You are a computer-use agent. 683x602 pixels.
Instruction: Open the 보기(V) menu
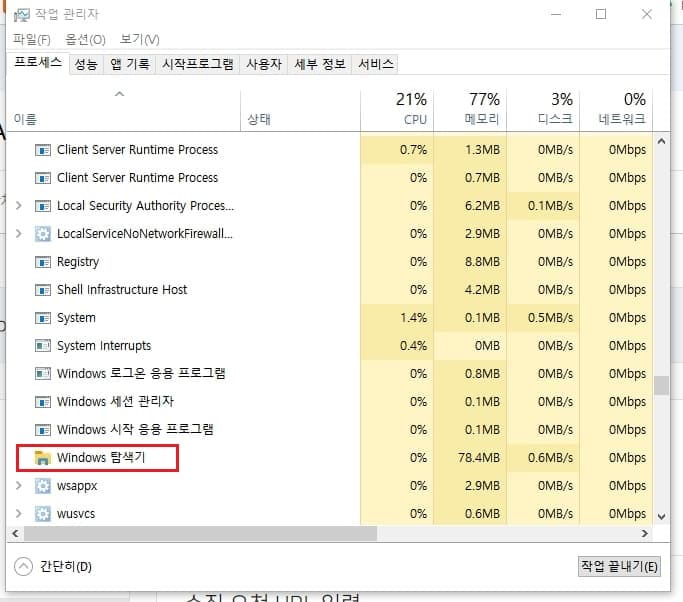pos(140,40)
